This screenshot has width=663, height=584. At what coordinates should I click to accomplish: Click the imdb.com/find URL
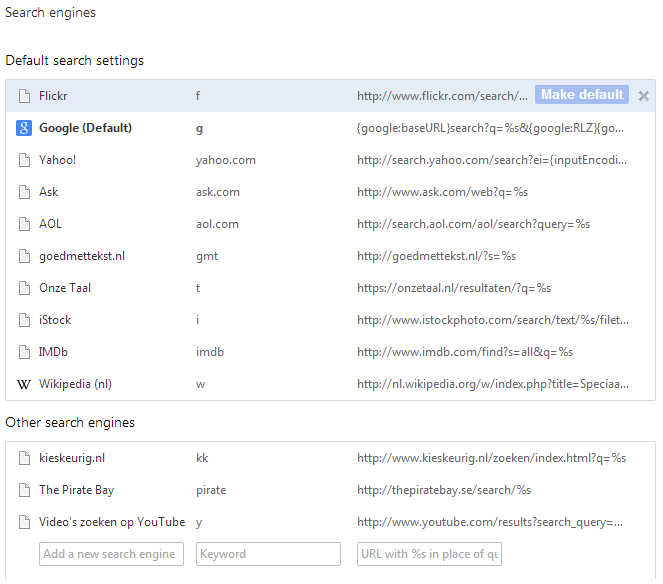(465, 352)
